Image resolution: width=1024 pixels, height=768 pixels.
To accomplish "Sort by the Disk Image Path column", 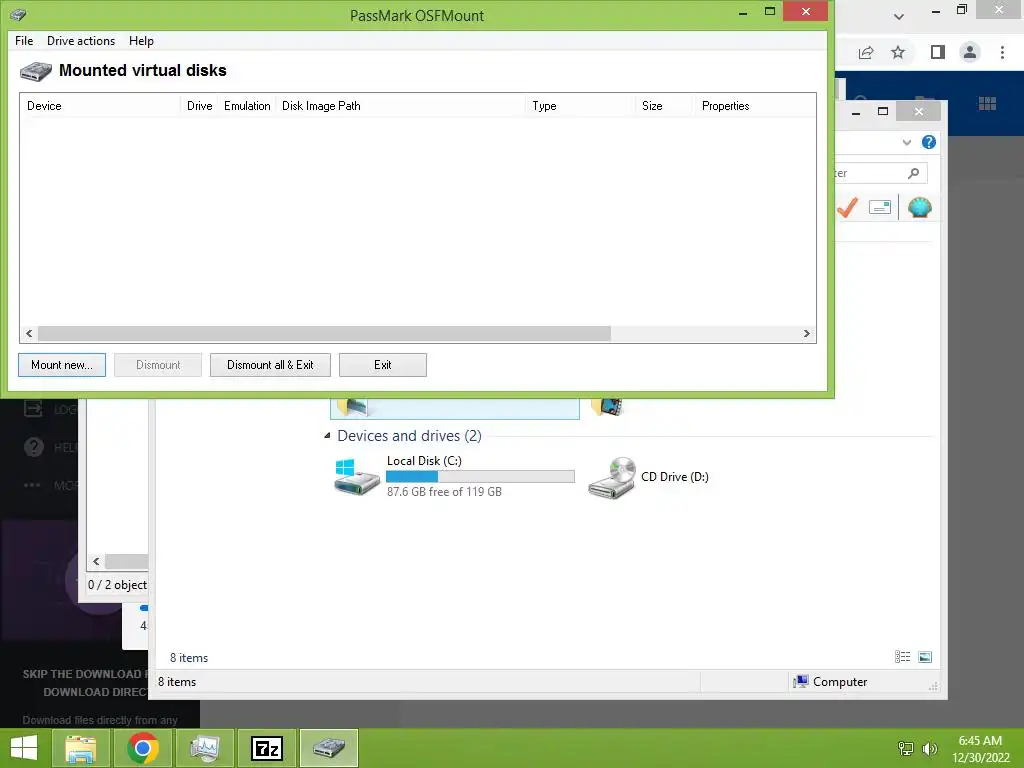I will click(x=400, y=106).
